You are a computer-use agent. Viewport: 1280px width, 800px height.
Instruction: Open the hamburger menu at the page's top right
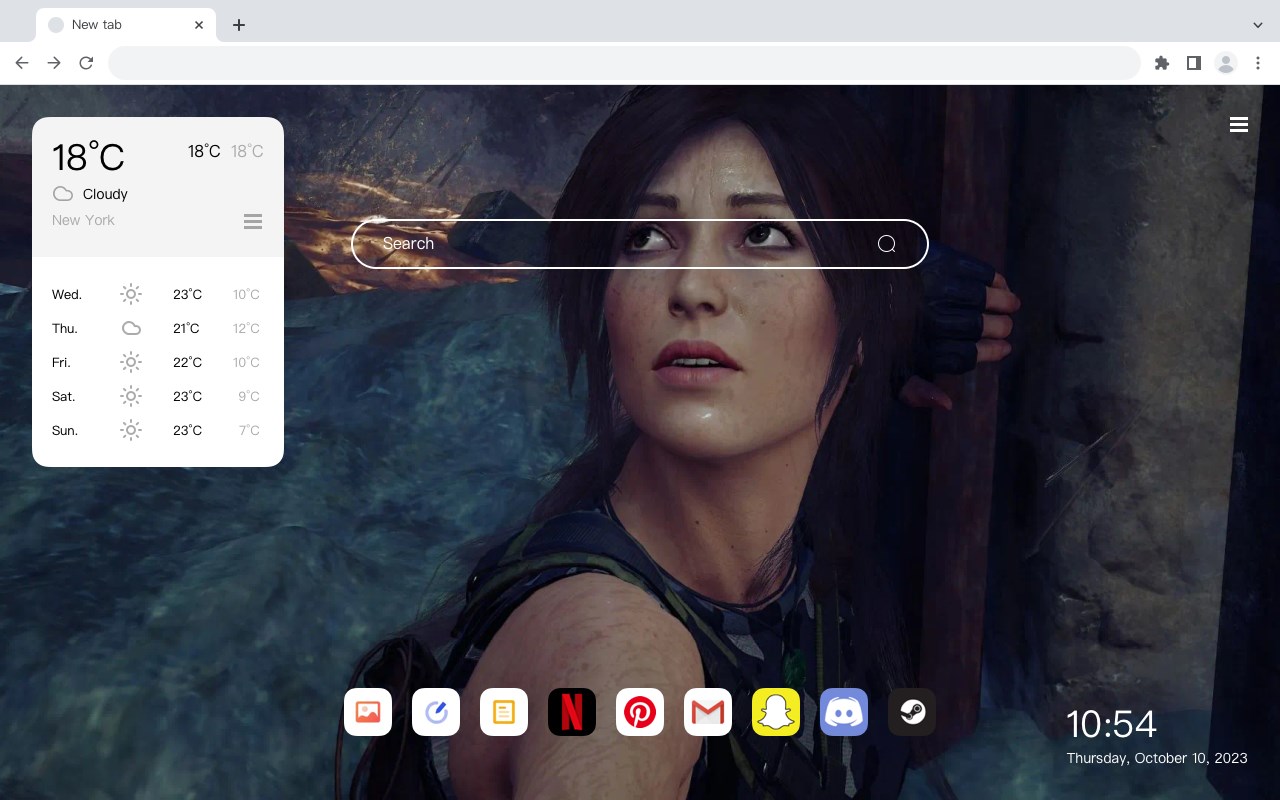tap(1239, 125)
